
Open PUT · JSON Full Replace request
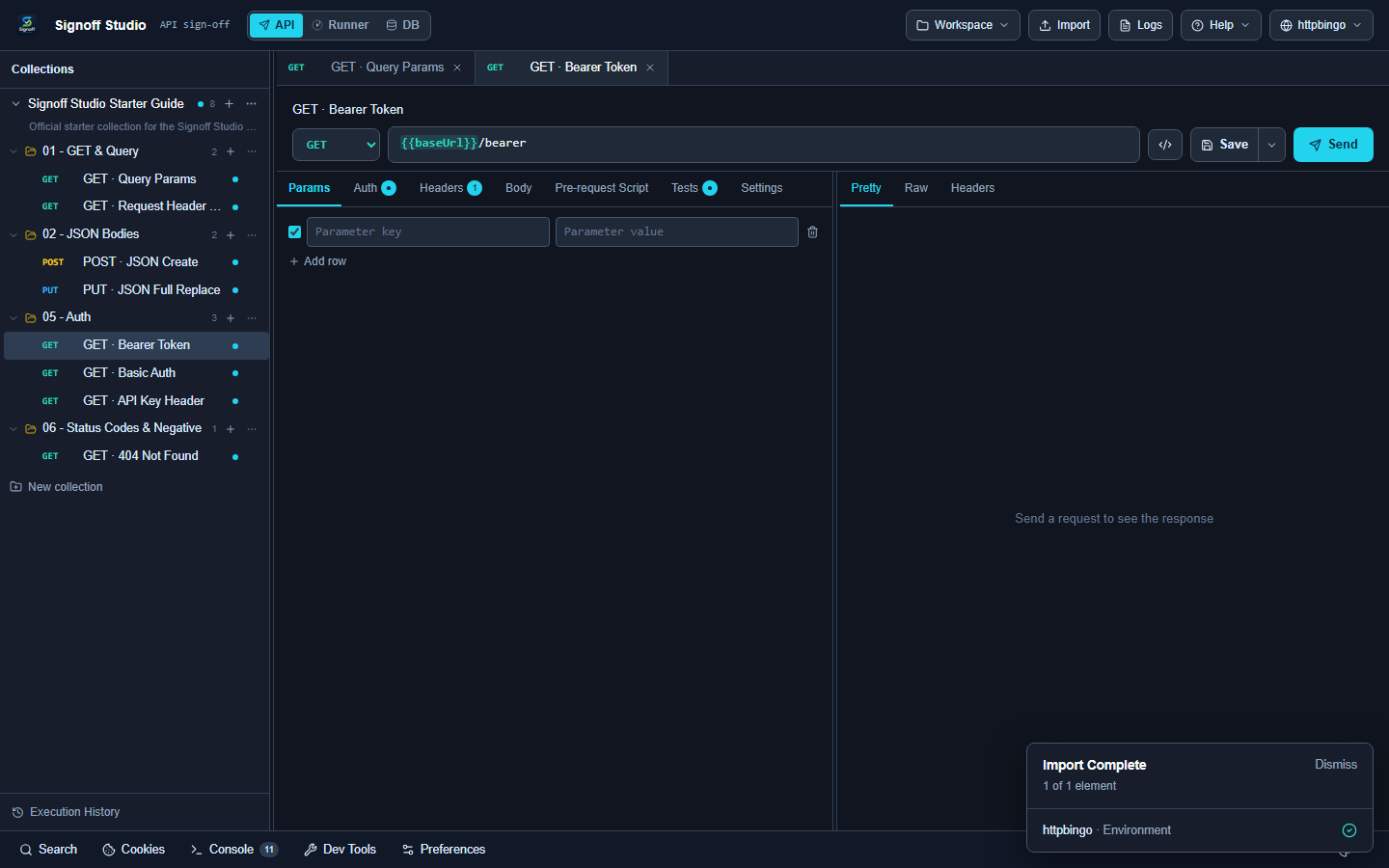[x=136, y=290]
